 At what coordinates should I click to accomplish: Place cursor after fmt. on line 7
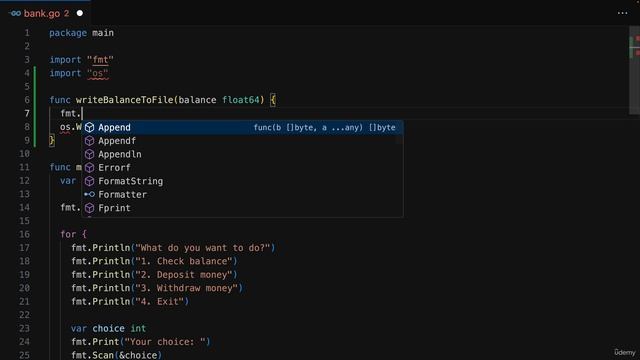pos(82,113)
